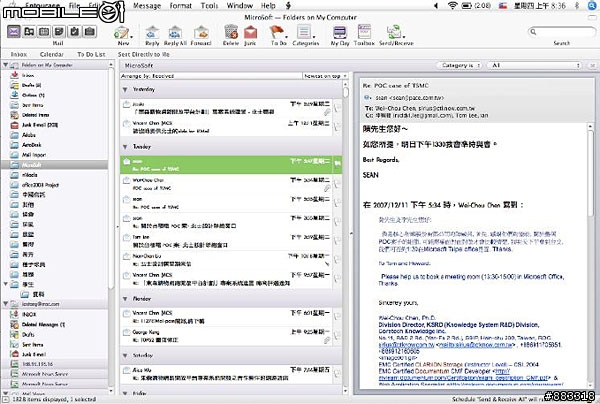Click the mailto link in email signature
The image size is (600, 404).
tap(476, 345)
